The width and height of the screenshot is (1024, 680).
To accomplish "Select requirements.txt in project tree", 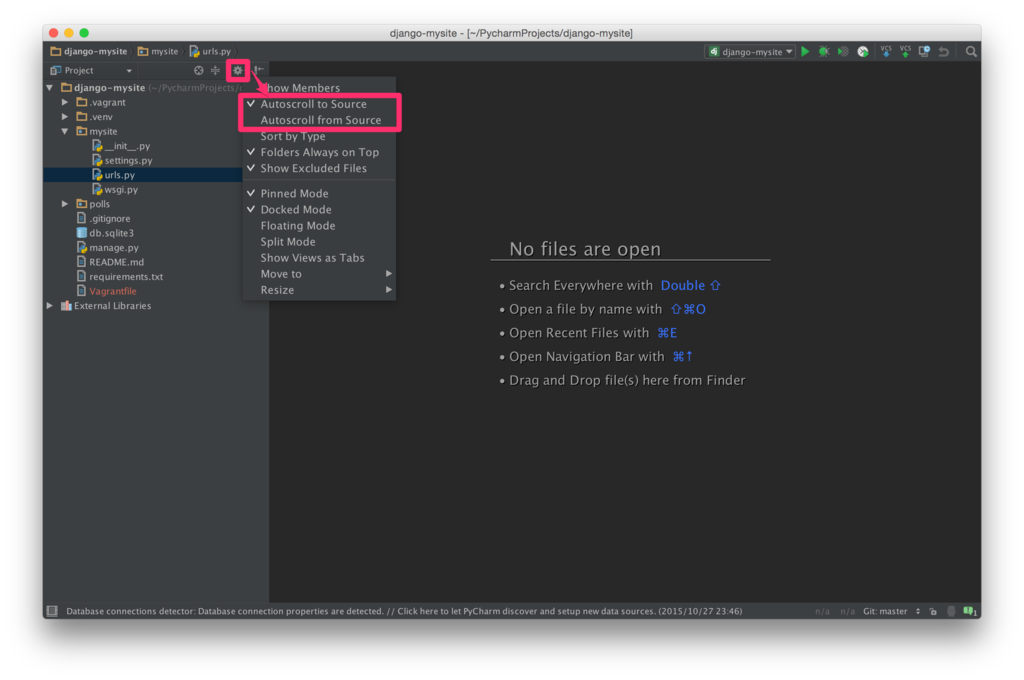I will pos(120,276).
